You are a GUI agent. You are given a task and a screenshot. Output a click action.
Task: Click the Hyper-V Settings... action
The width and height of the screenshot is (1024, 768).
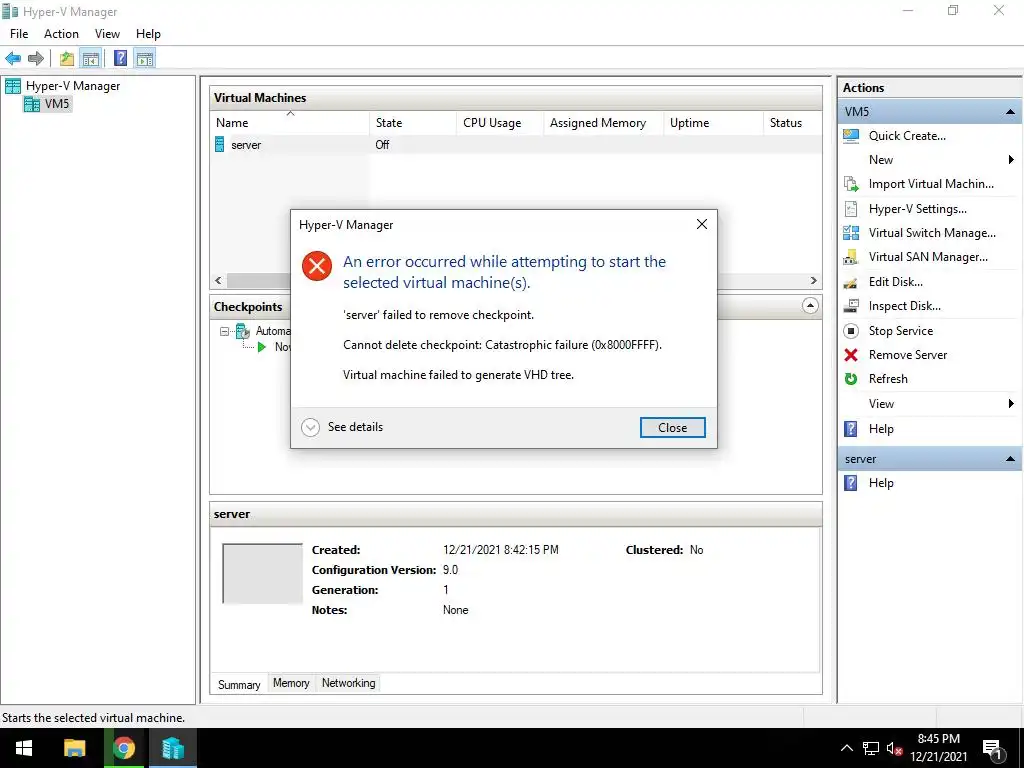pyautogui.click(x=918, y=209)
